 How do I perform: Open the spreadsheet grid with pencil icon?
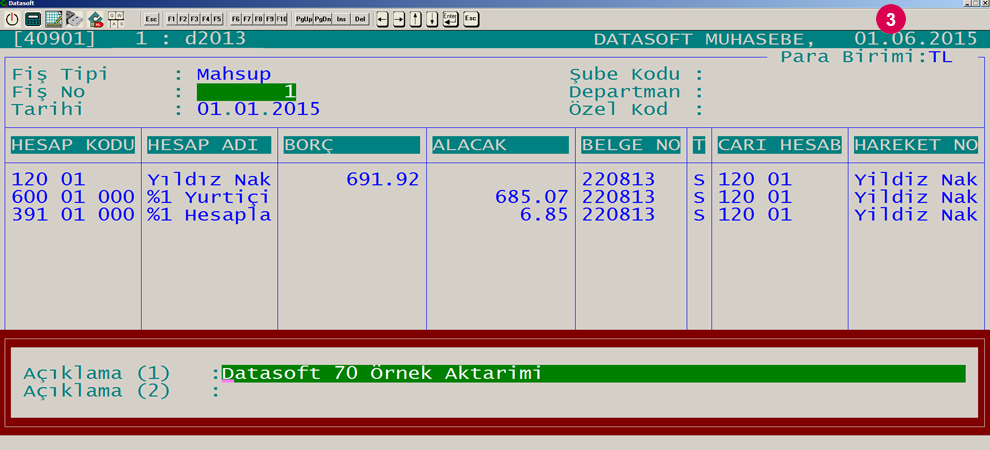54,19
